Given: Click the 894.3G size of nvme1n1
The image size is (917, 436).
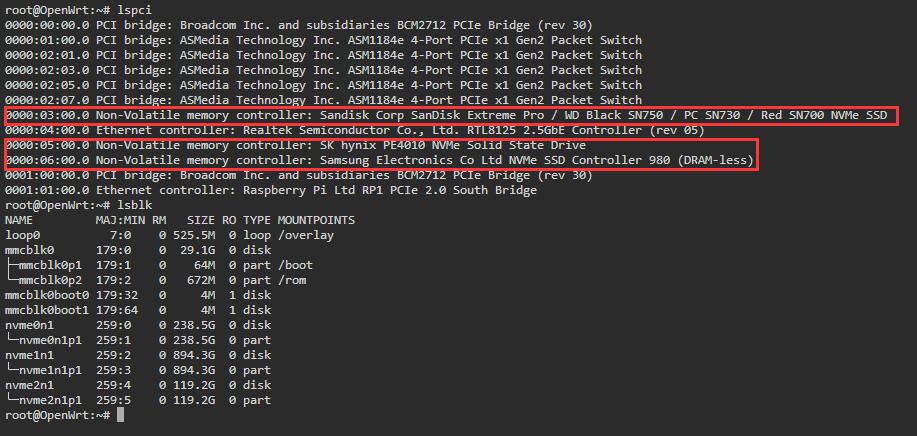Looking at the screenshot, I should (x=194, y=355).
